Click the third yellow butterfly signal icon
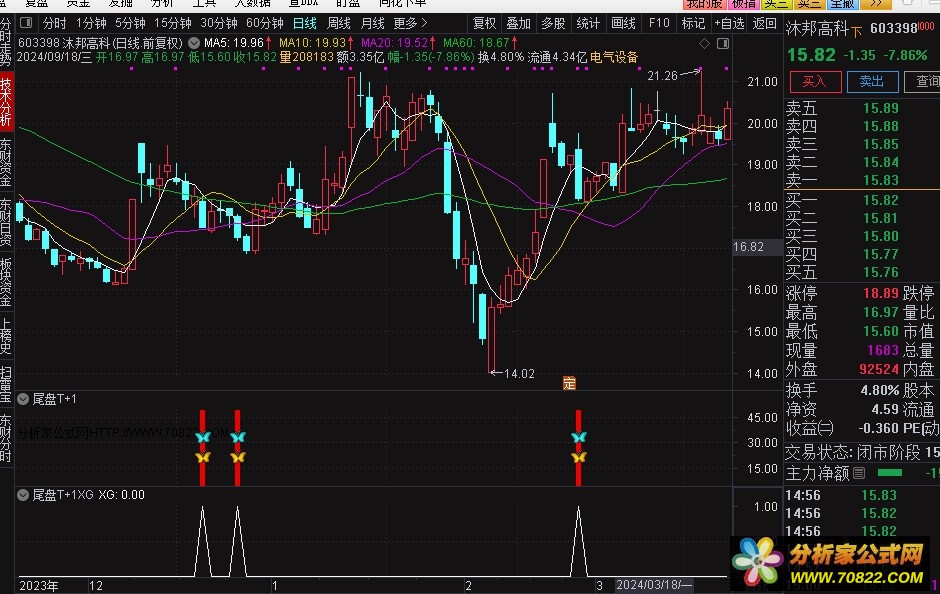 [579, 457]
